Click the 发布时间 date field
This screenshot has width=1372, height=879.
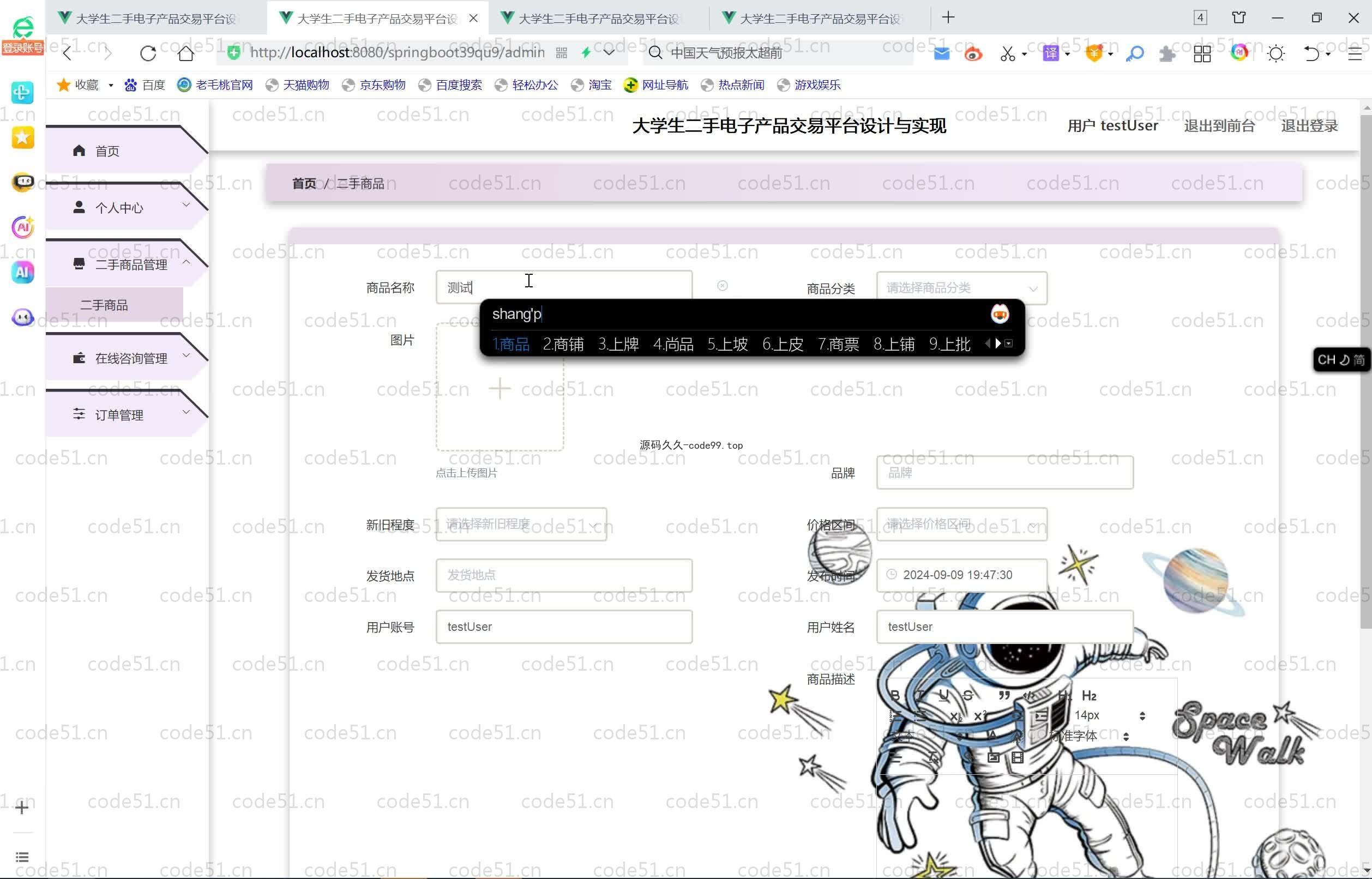point(962,575)
